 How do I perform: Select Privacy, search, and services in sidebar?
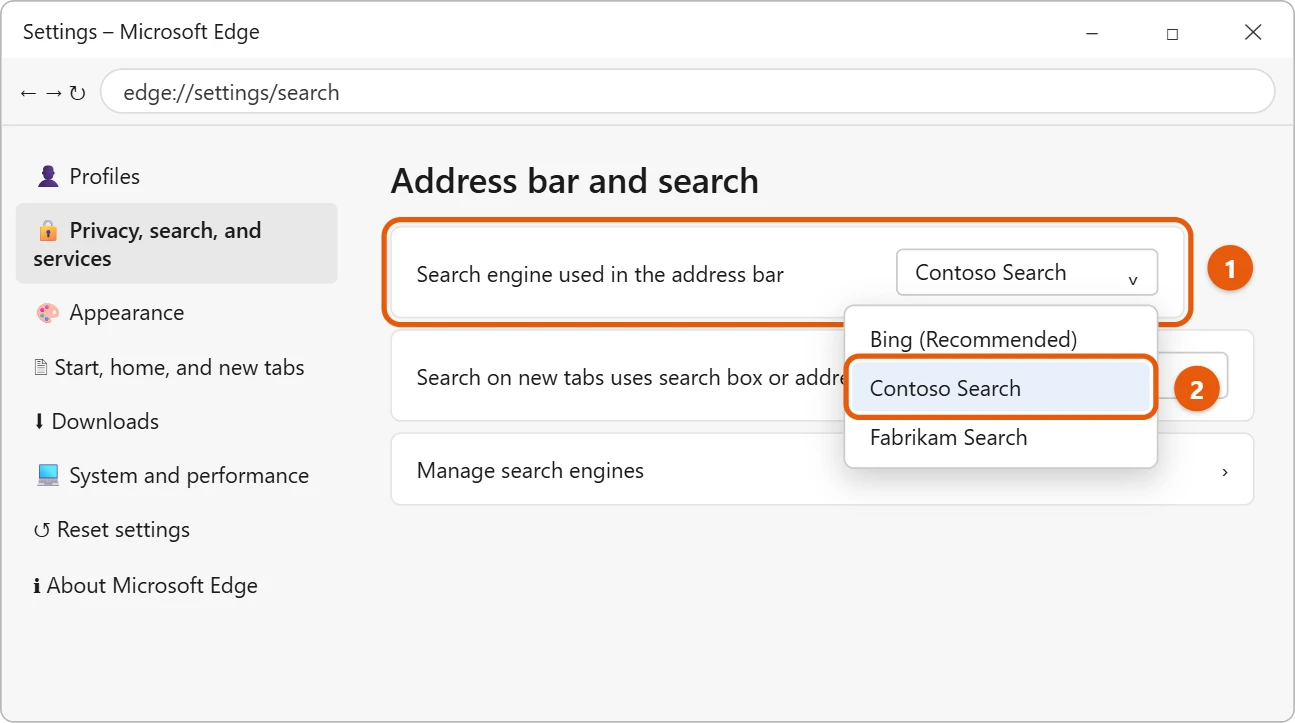pos(176,244)
